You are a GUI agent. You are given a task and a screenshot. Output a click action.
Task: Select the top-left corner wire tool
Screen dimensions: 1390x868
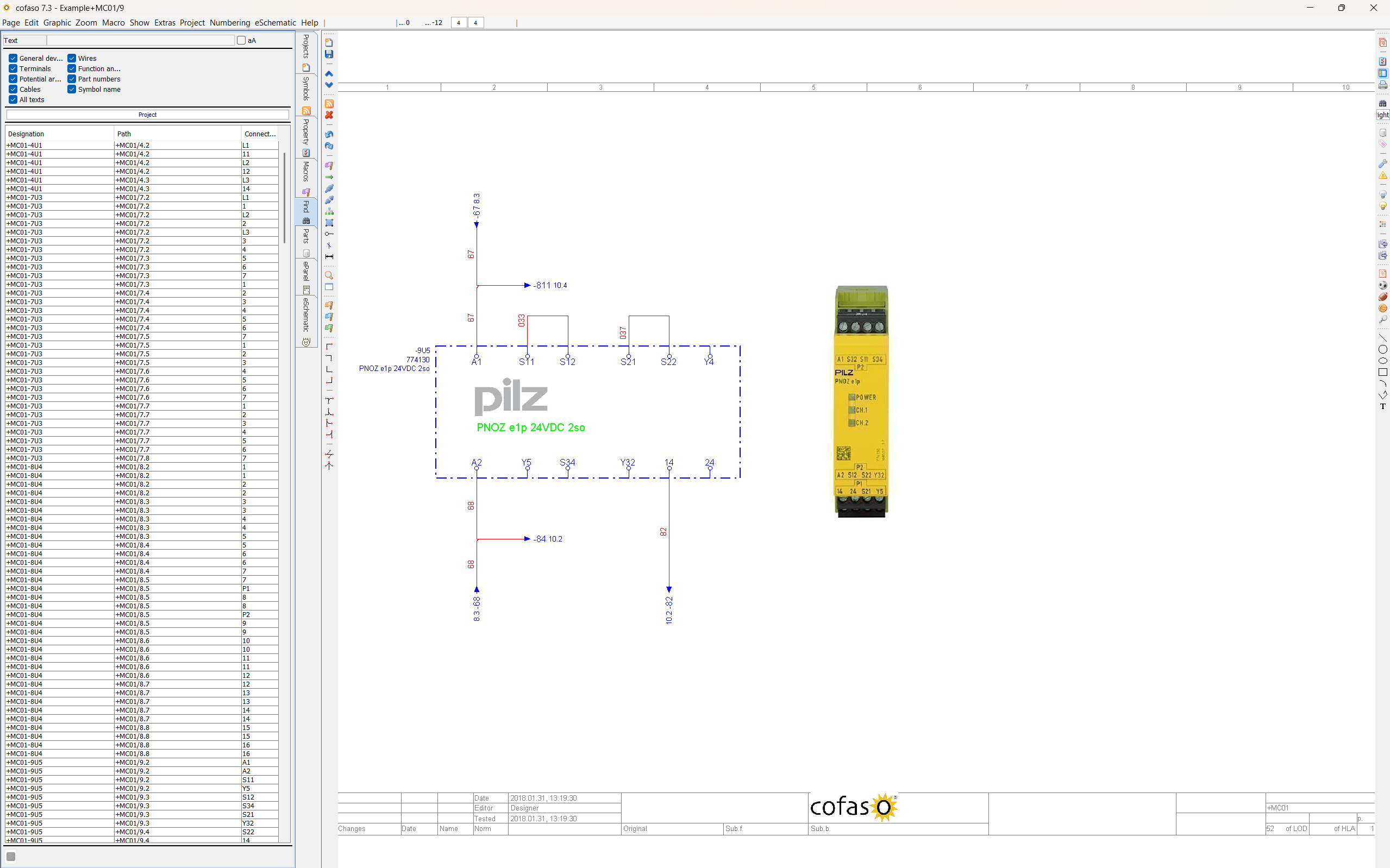coord(329,346)
